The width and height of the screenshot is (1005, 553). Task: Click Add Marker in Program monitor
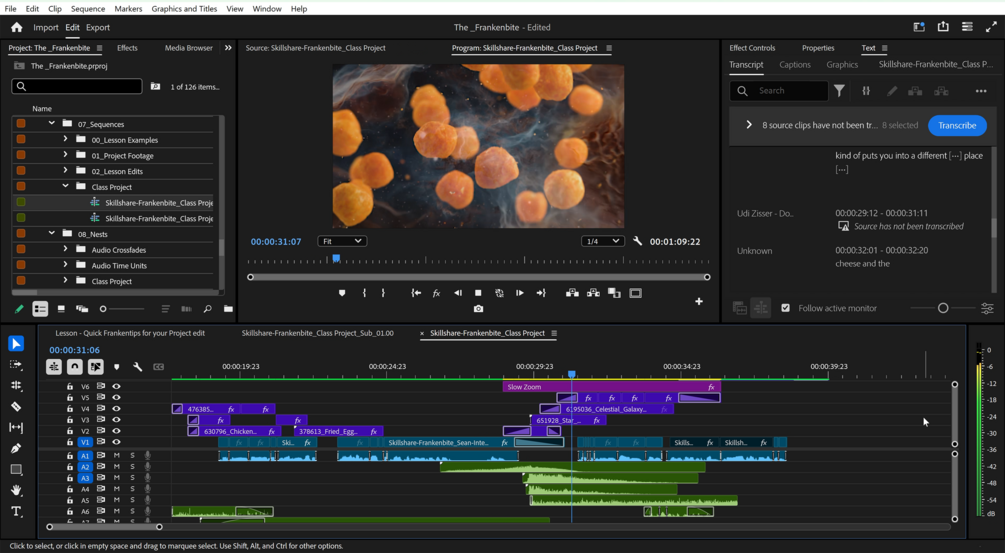(342, 293)
